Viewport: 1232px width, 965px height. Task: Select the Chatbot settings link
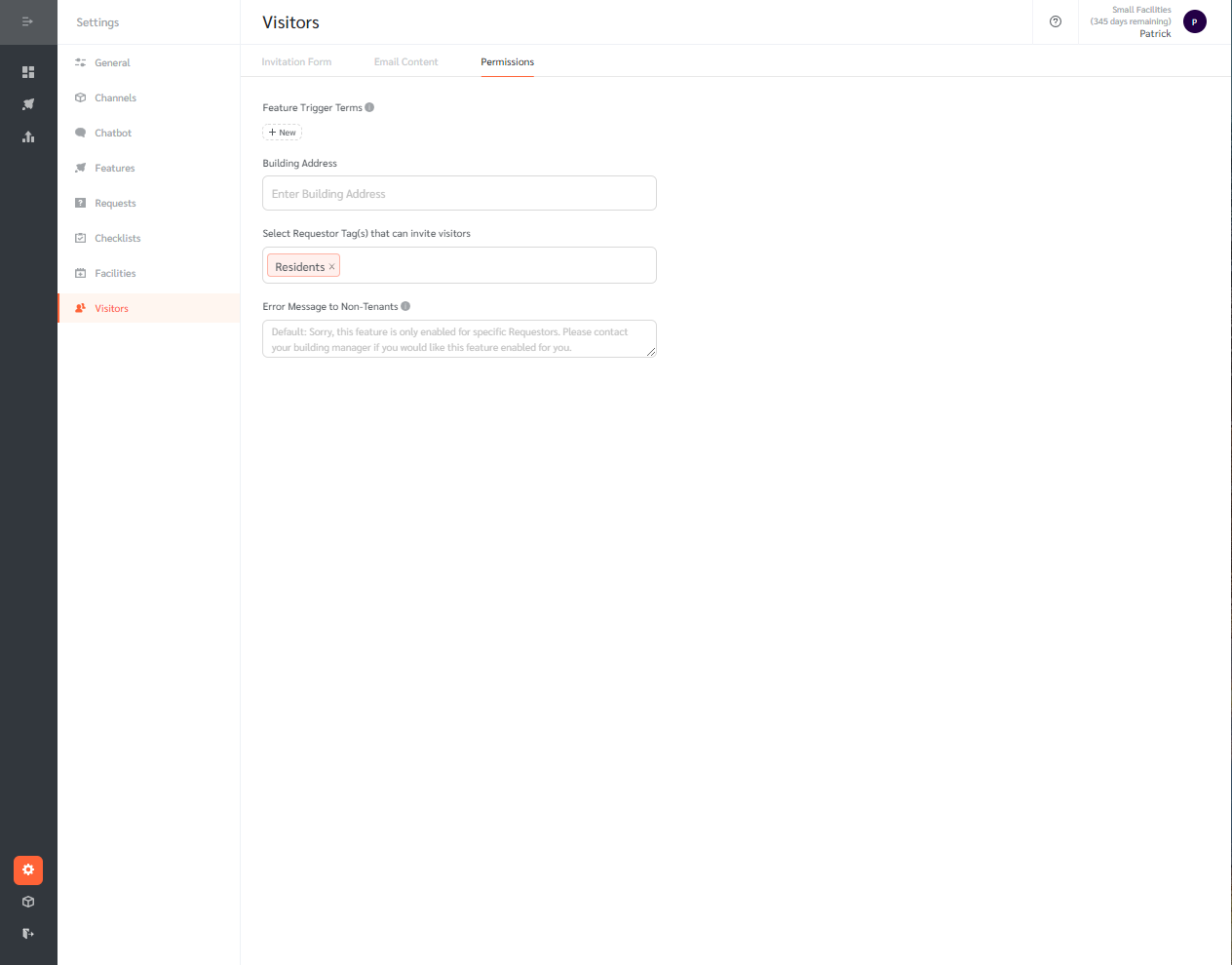(113, 133)
